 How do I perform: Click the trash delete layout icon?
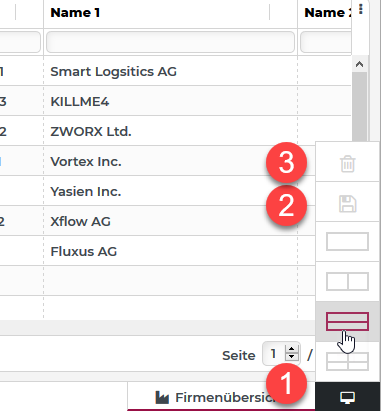tap(347, 164)
